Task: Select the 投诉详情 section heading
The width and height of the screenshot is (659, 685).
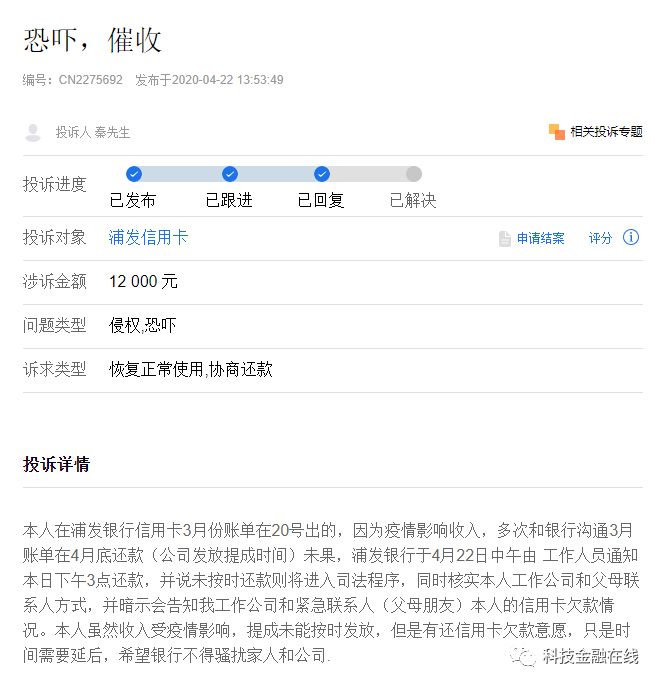Action: 56,464
